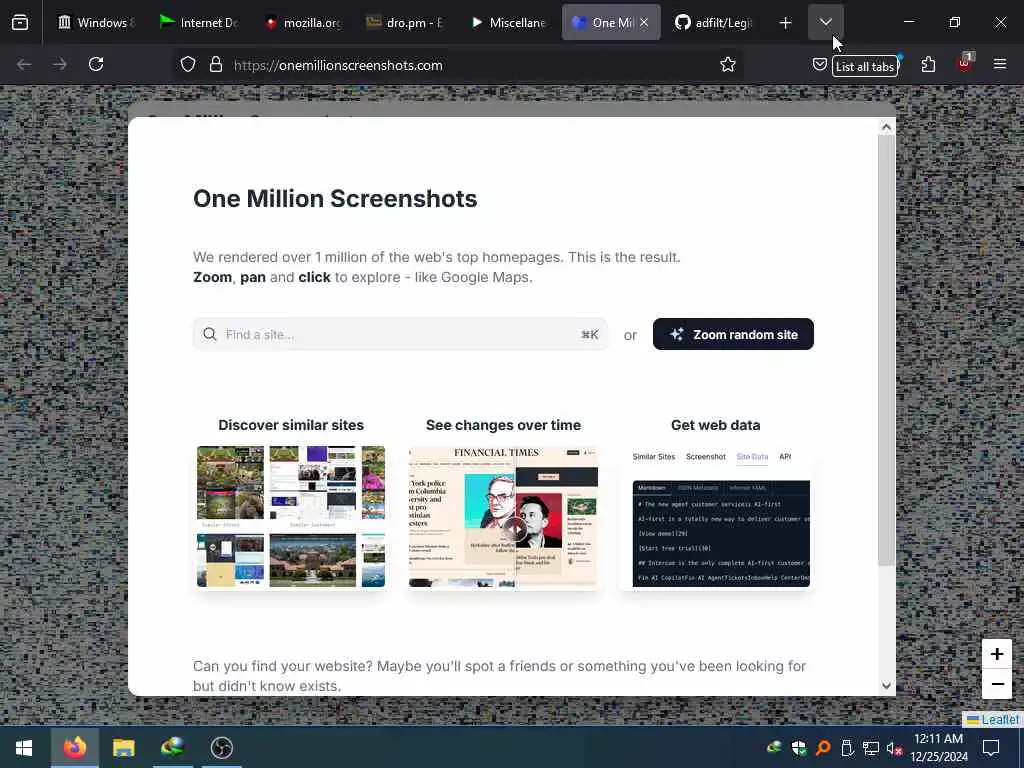Open the globe app taskbar icon

[x=172, y=747]
